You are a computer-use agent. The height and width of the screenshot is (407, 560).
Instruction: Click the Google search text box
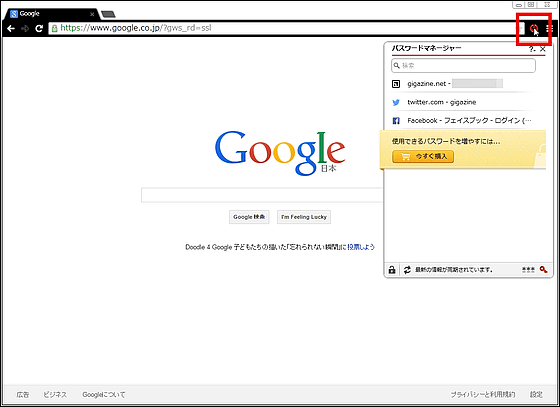(262, 195)
